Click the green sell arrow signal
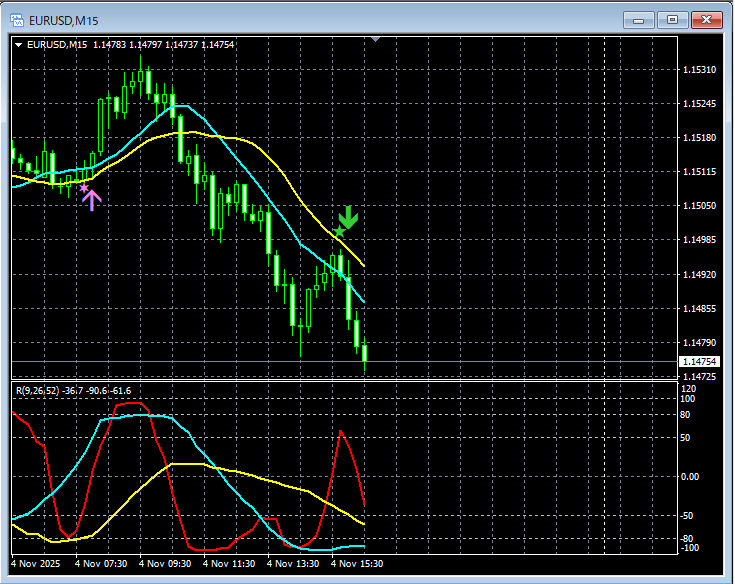 348,217
